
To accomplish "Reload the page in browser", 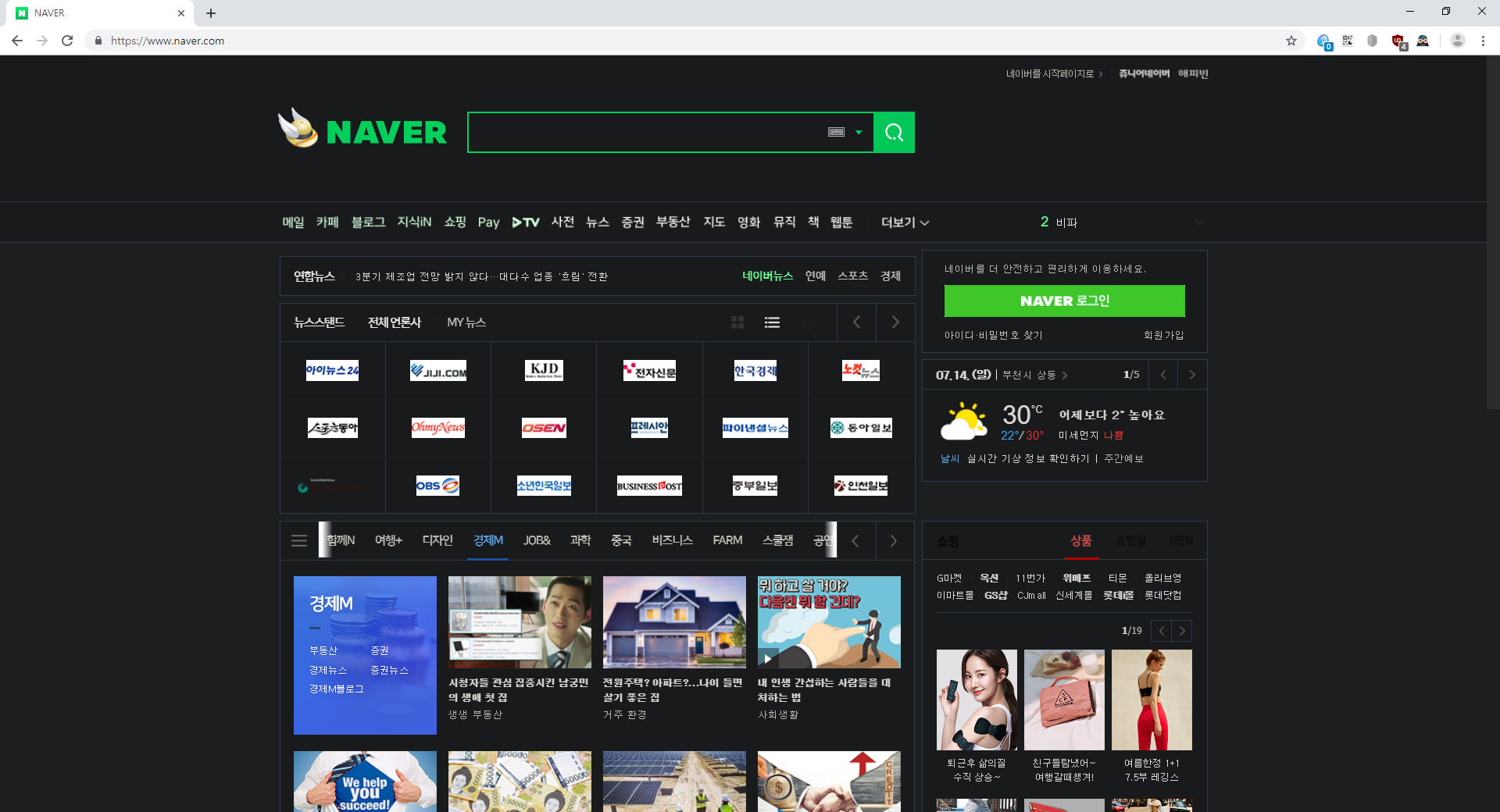I will tap(67, 41).
